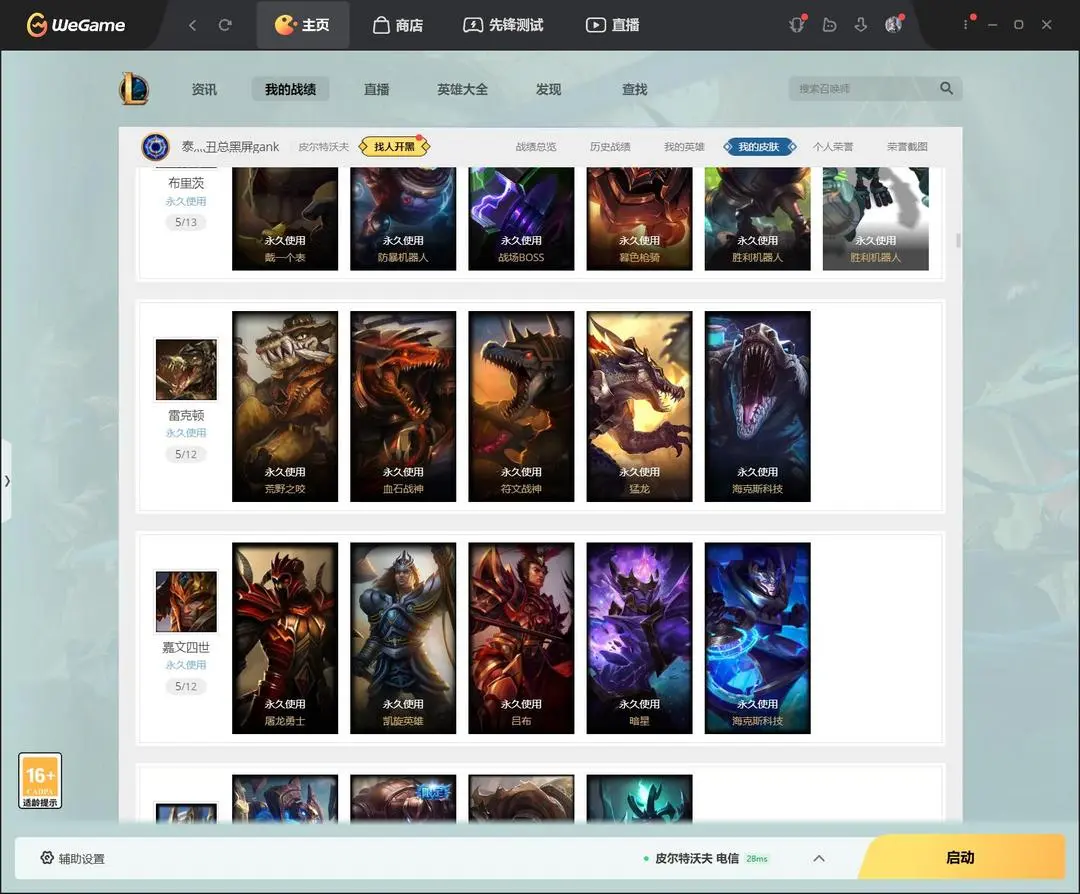Open the chat assistant icon
The width and height of the screenshot is (1080, 894).
pyautogui.click(x=829, y=25)
